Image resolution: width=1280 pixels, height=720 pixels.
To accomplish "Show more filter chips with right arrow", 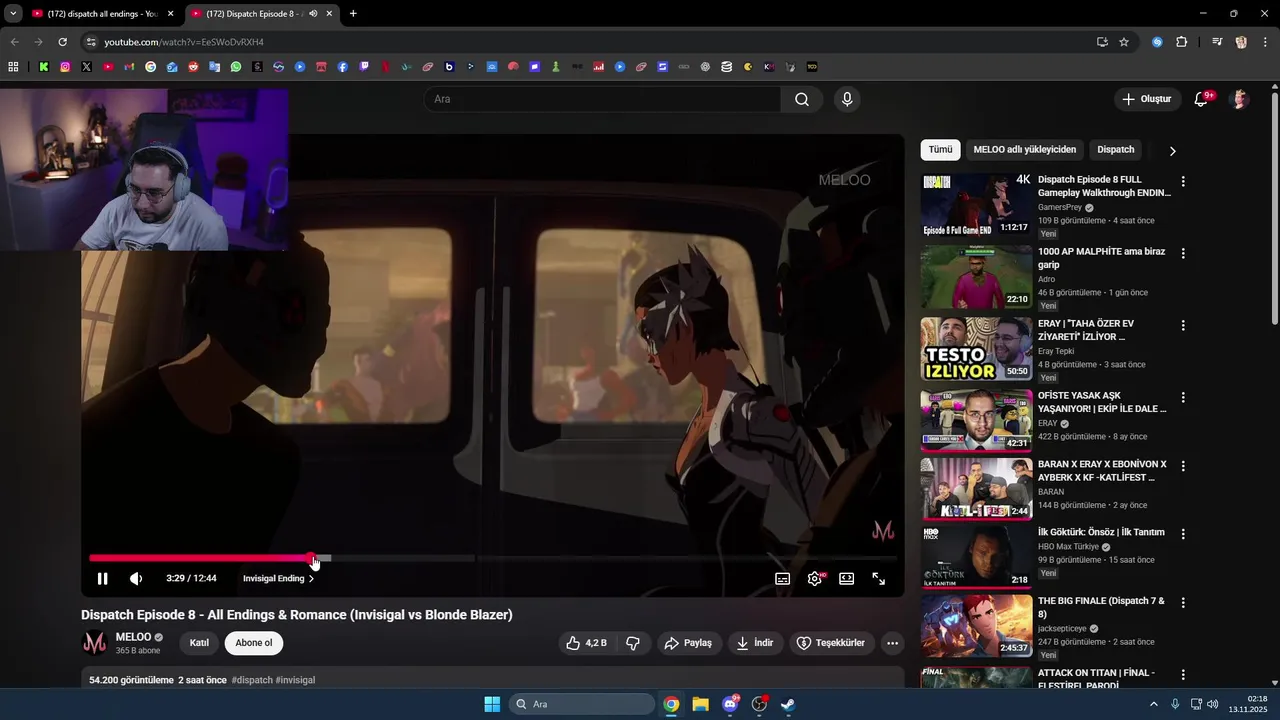I will pos(1172,151).
